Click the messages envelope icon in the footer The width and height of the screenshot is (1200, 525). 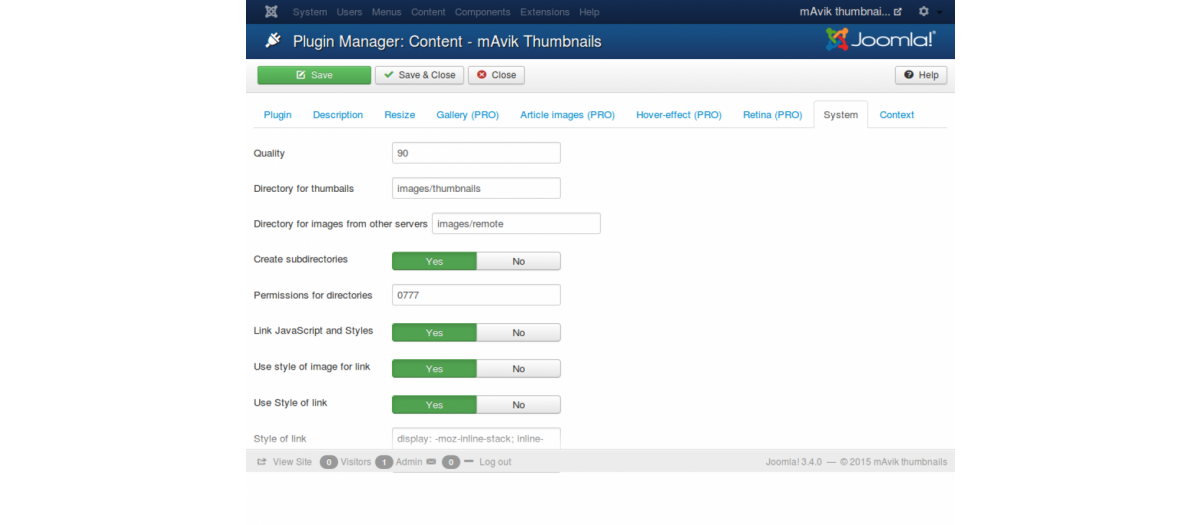(x=431, y=462)
